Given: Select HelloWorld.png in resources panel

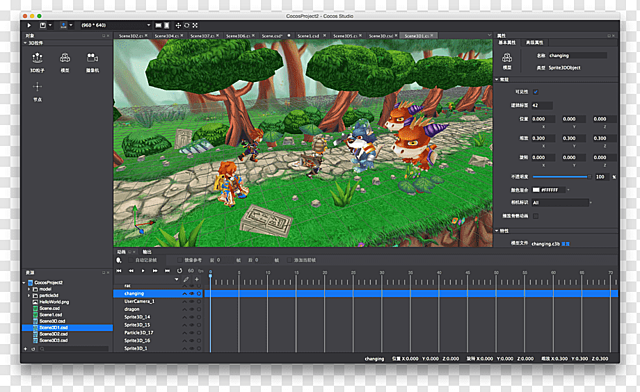Looking at the screenshot, I should [54, 302].
